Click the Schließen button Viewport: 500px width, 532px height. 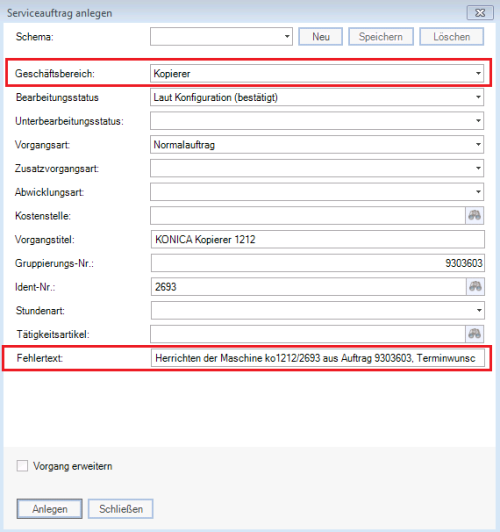click(121, 509)
